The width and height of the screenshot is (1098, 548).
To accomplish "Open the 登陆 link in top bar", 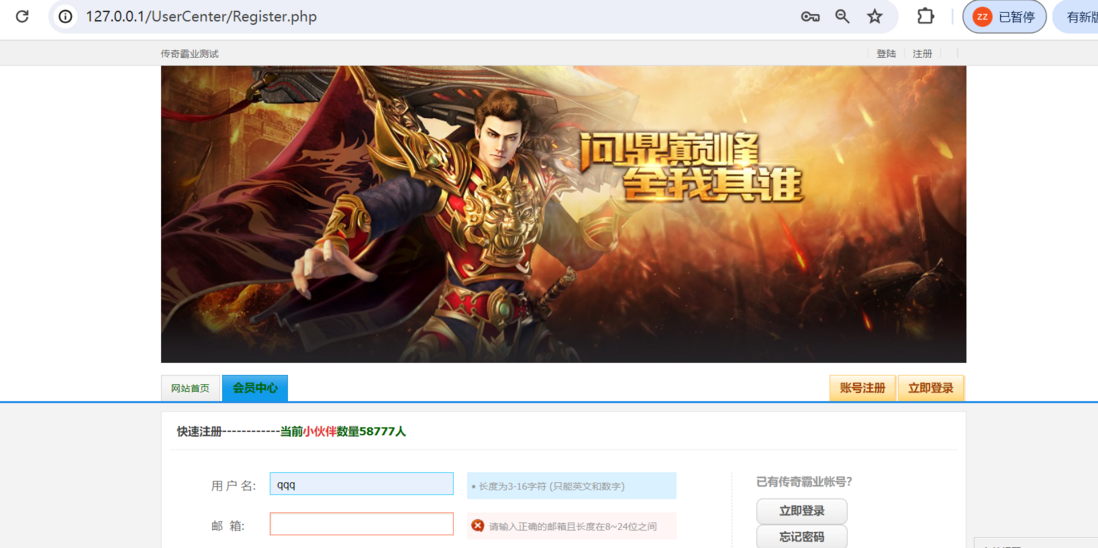I will click(886, 53).
